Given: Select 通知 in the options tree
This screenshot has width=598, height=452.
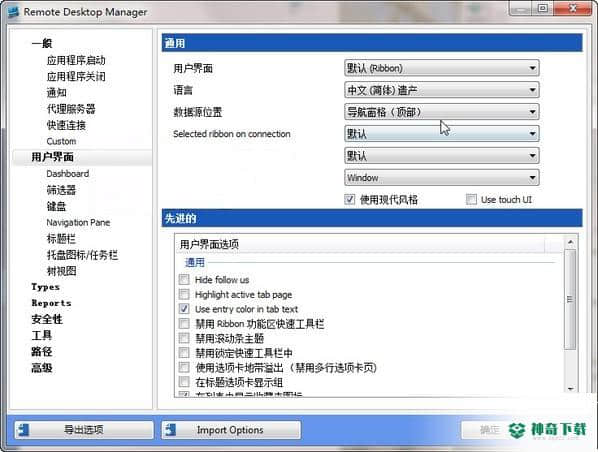Looking at the screenshot, I should click(56, 93).
